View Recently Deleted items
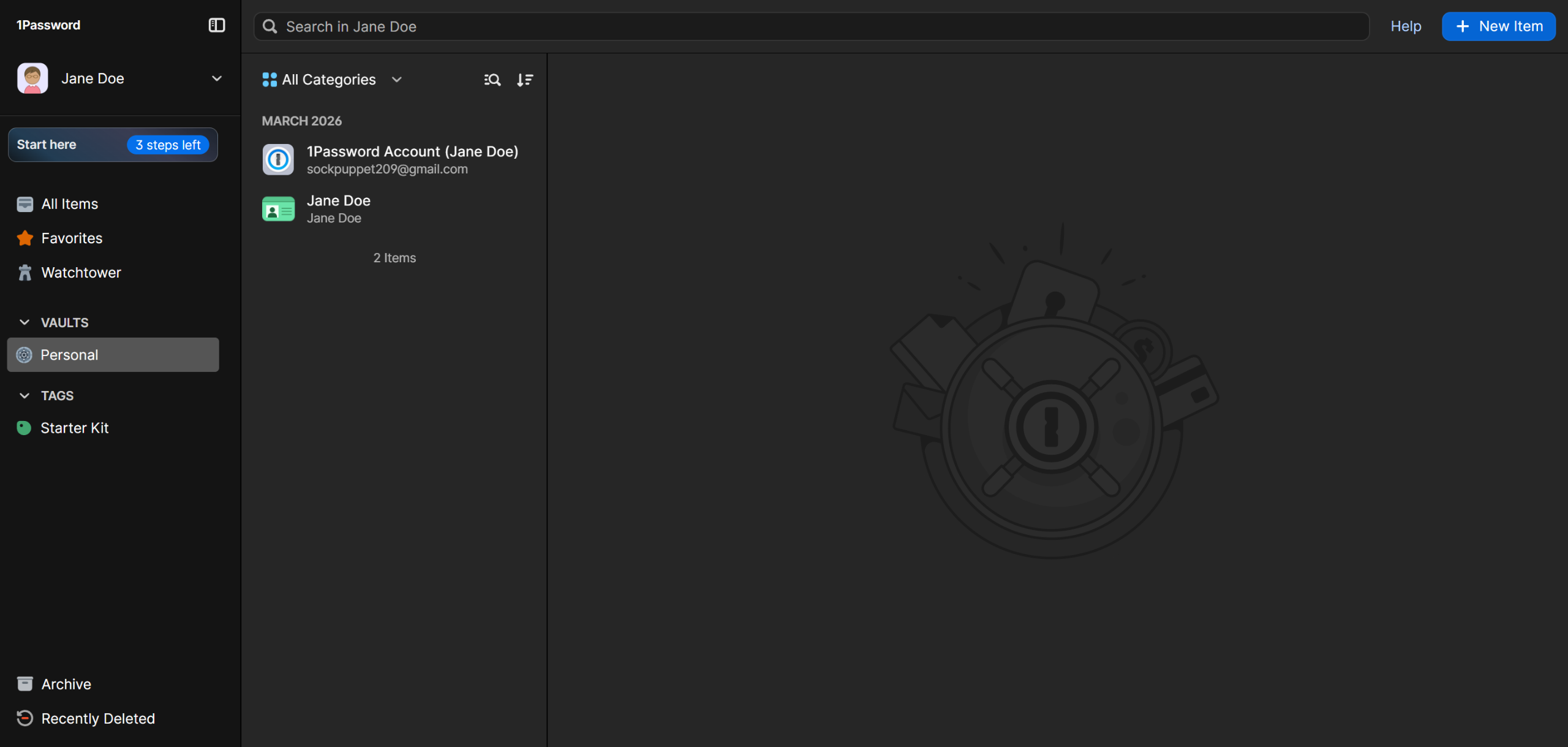The width and height of the screenshot is (1568, 747). pyautogui.click(x=97, y=718)
